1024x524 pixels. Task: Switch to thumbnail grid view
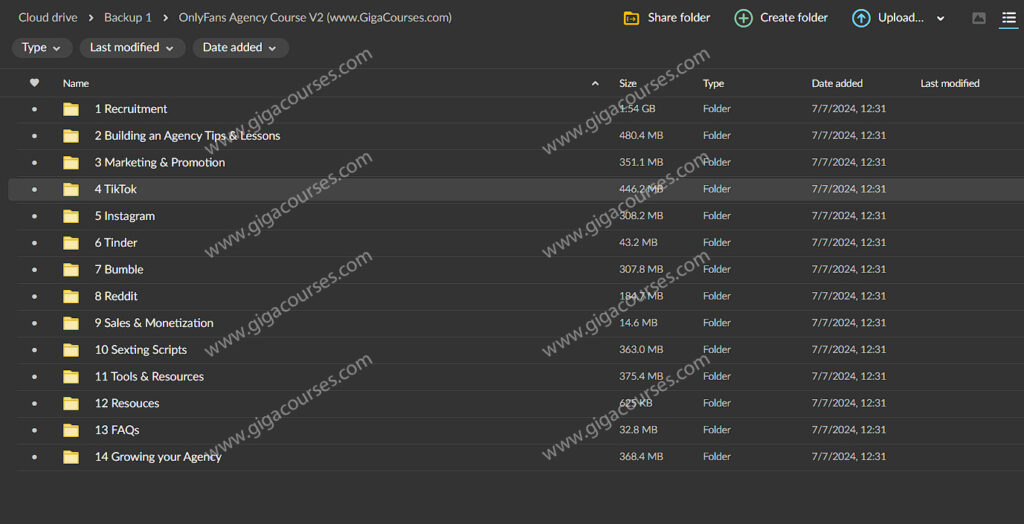pyautogui.click(x=979, y=18)
